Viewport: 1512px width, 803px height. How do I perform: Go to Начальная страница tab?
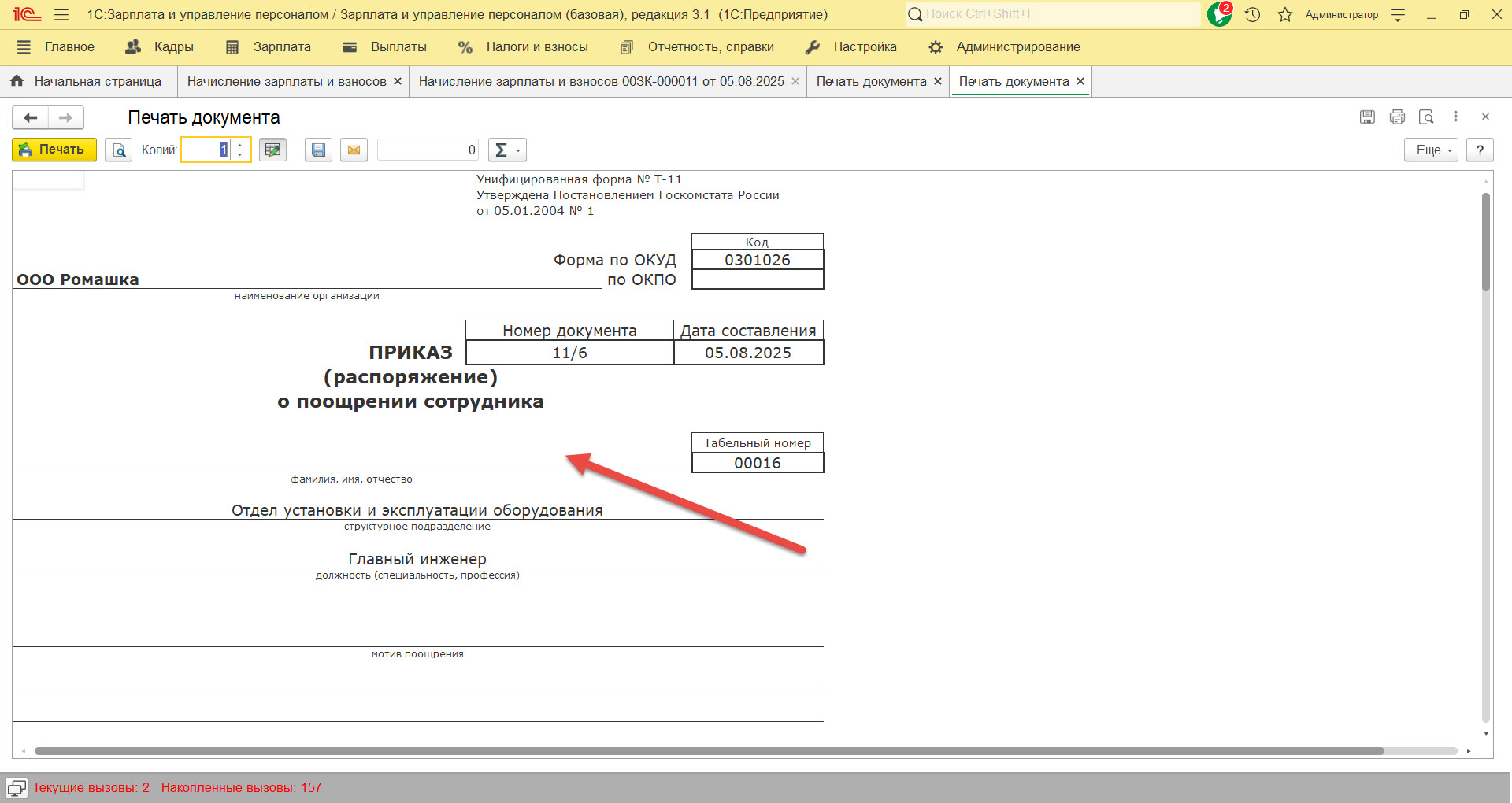[x=89, y=82]
